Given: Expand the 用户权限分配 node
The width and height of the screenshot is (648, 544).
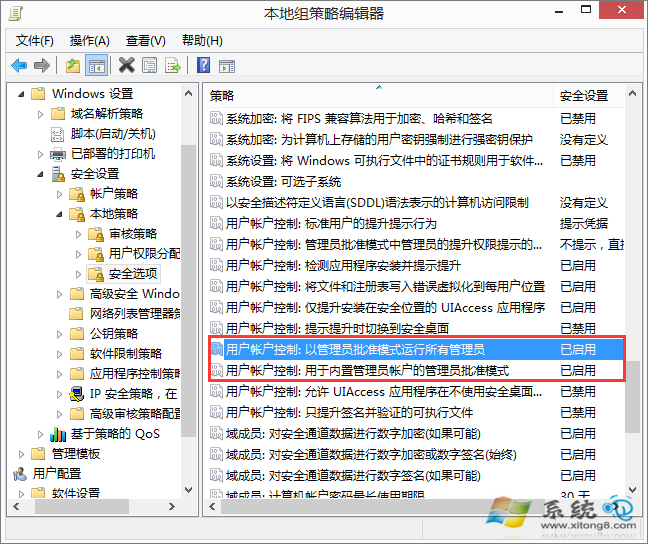Looking at the screenshot, I should coord(78,254).
